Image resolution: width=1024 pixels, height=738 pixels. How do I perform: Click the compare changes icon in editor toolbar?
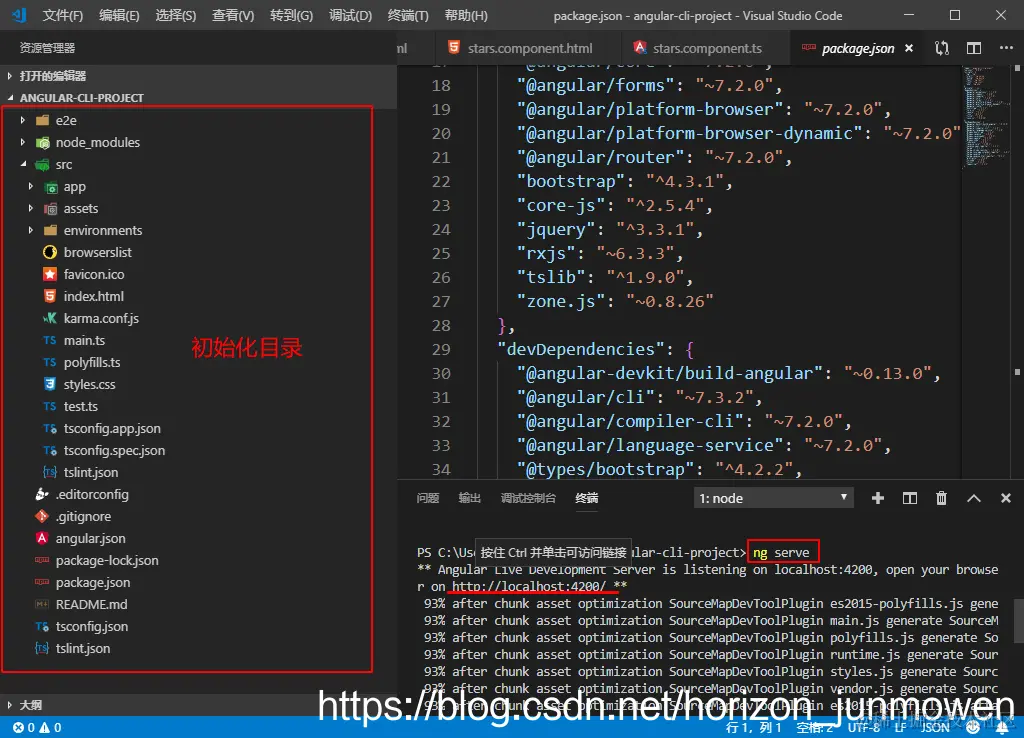point(942,48)
